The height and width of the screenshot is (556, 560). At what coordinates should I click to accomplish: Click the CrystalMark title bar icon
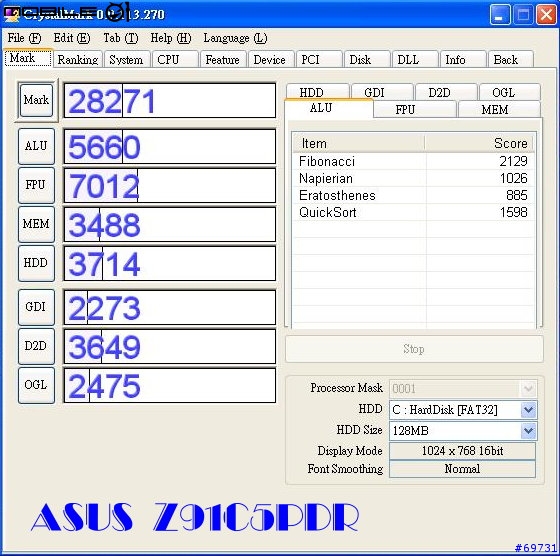coord(11,14)
